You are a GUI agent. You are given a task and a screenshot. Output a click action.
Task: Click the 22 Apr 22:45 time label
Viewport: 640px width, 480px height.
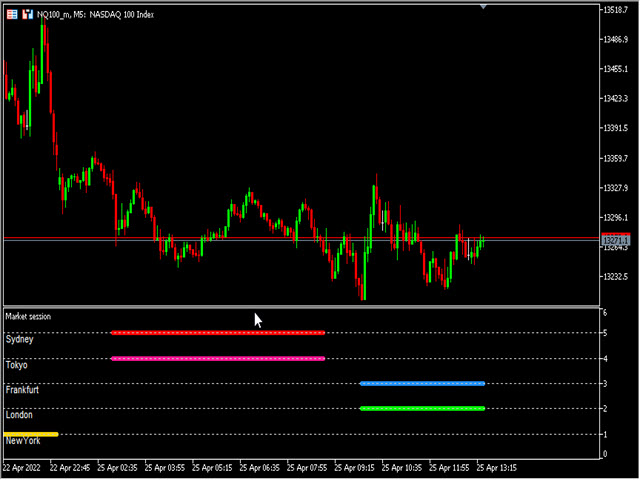(x=70, y=468)
